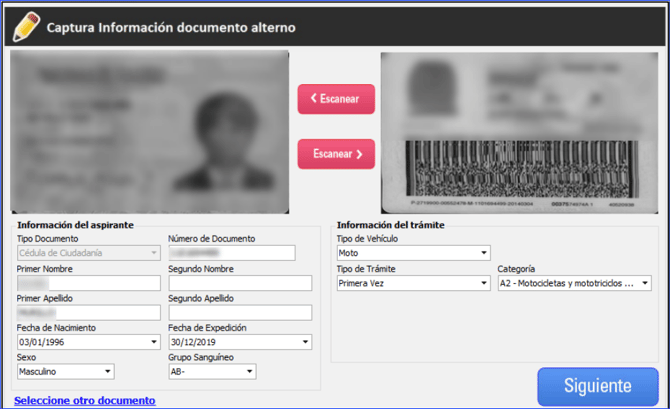Expand the Tipo Documento dropdown
Screen dimensions: 670x409
[x=88, y=253]
